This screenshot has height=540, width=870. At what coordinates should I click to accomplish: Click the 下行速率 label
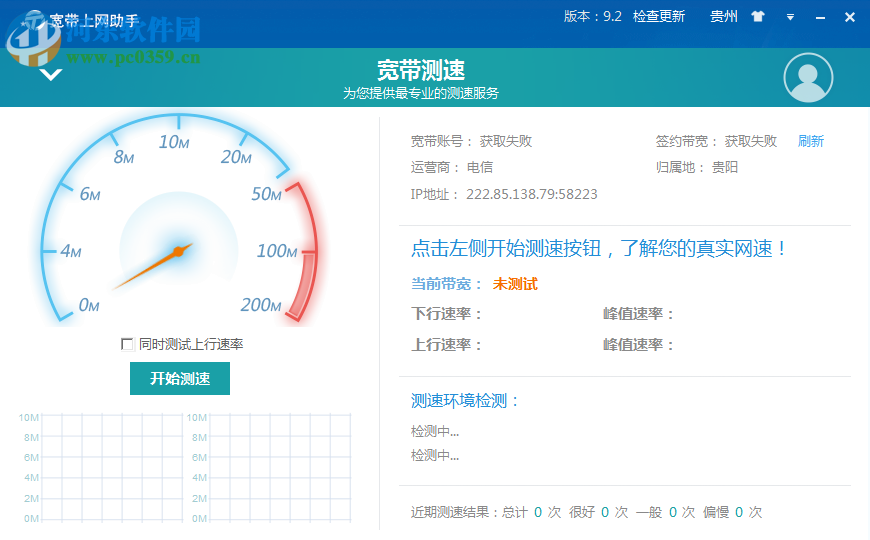(446, 314)
